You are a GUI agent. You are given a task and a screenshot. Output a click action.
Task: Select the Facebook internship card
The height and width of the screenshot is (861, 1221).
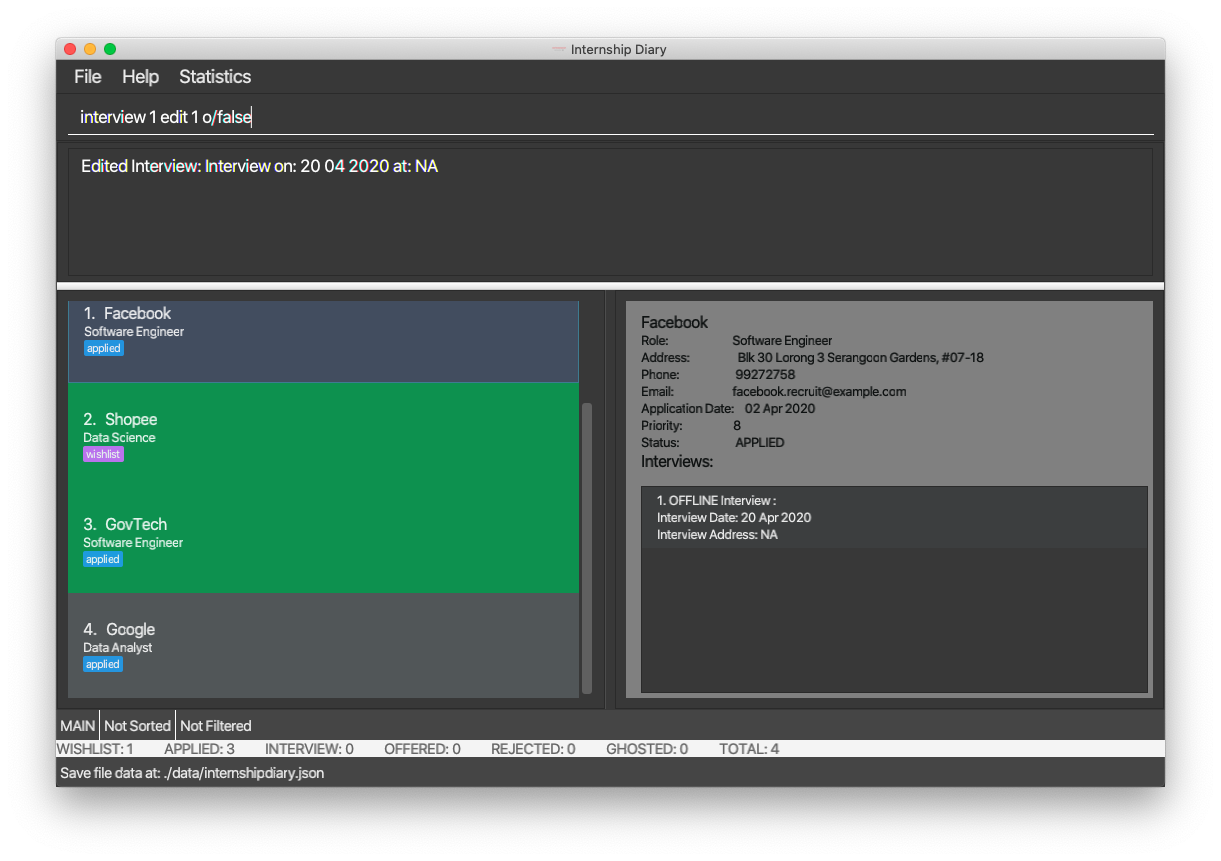click(x=323, y=342)
